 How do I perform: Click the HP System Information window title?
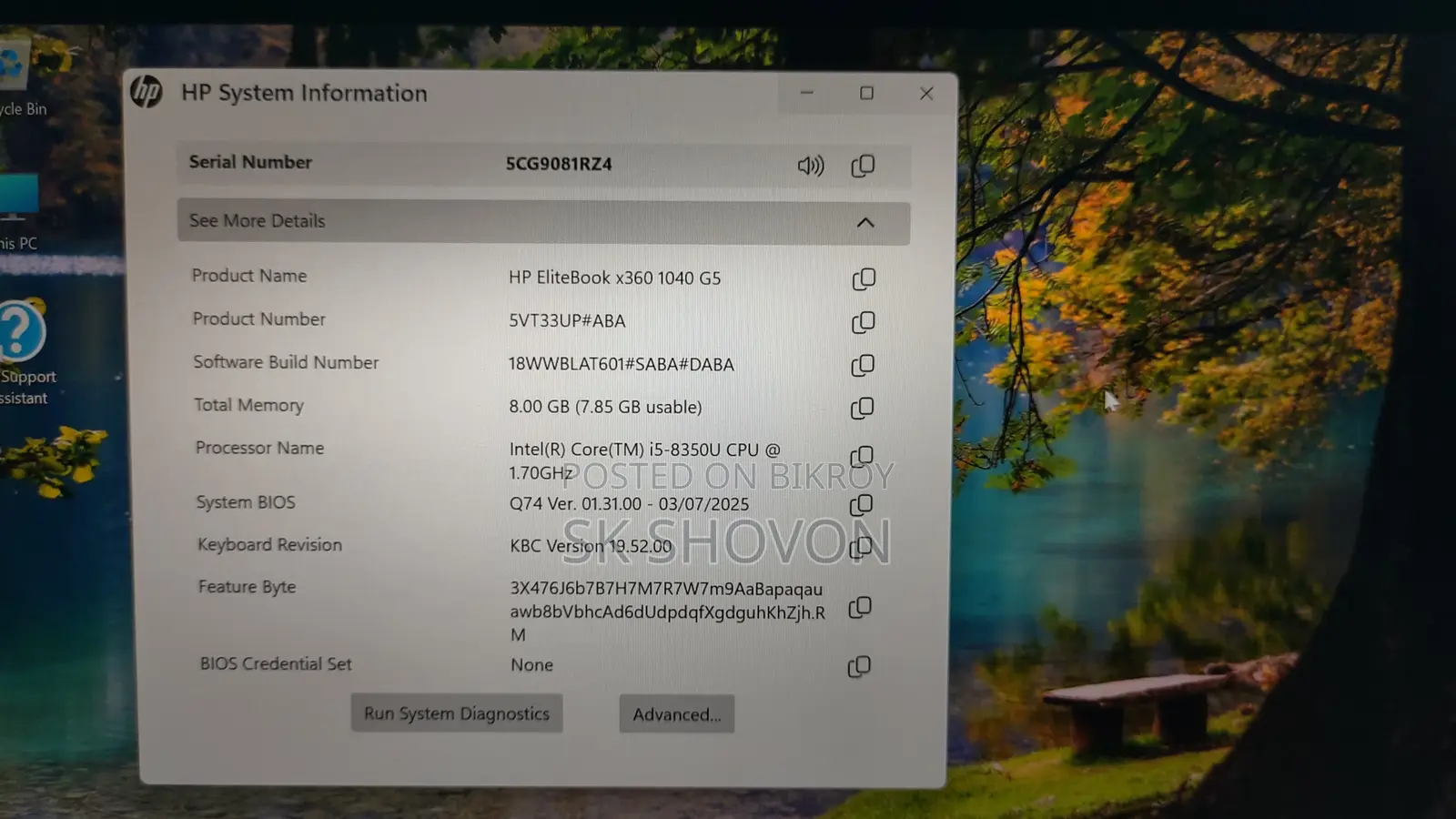point(304,93)
